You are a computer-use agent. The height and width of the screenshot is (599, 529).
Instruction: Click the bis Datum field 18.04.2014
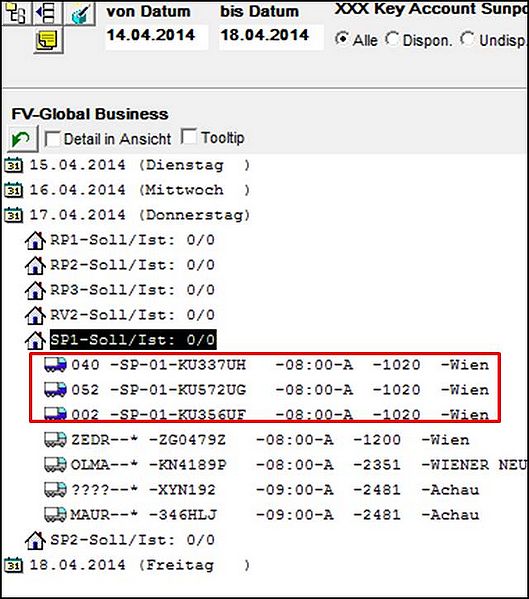(271, 36)
